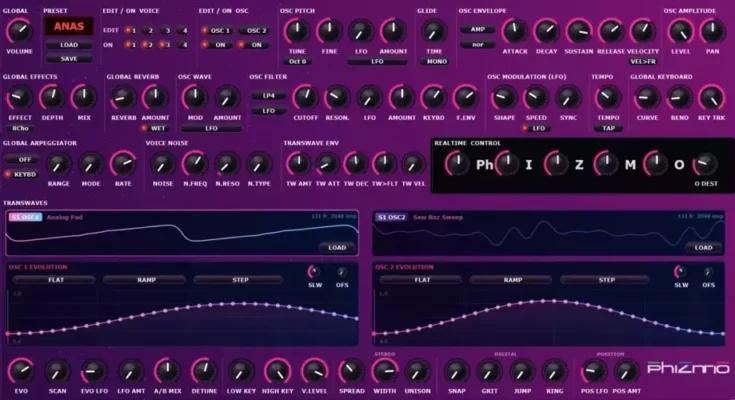Open the LP4 filter type selector
Viewport: 735px width, 400px height.
[269, 96]
